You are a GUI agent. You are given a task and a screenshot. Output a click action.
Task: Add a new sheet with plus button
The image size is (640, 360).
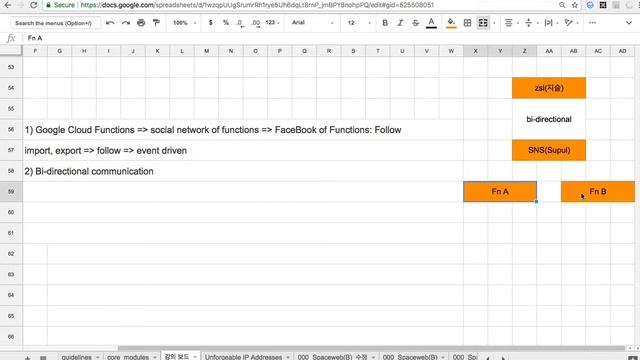[x=27, y=357]
